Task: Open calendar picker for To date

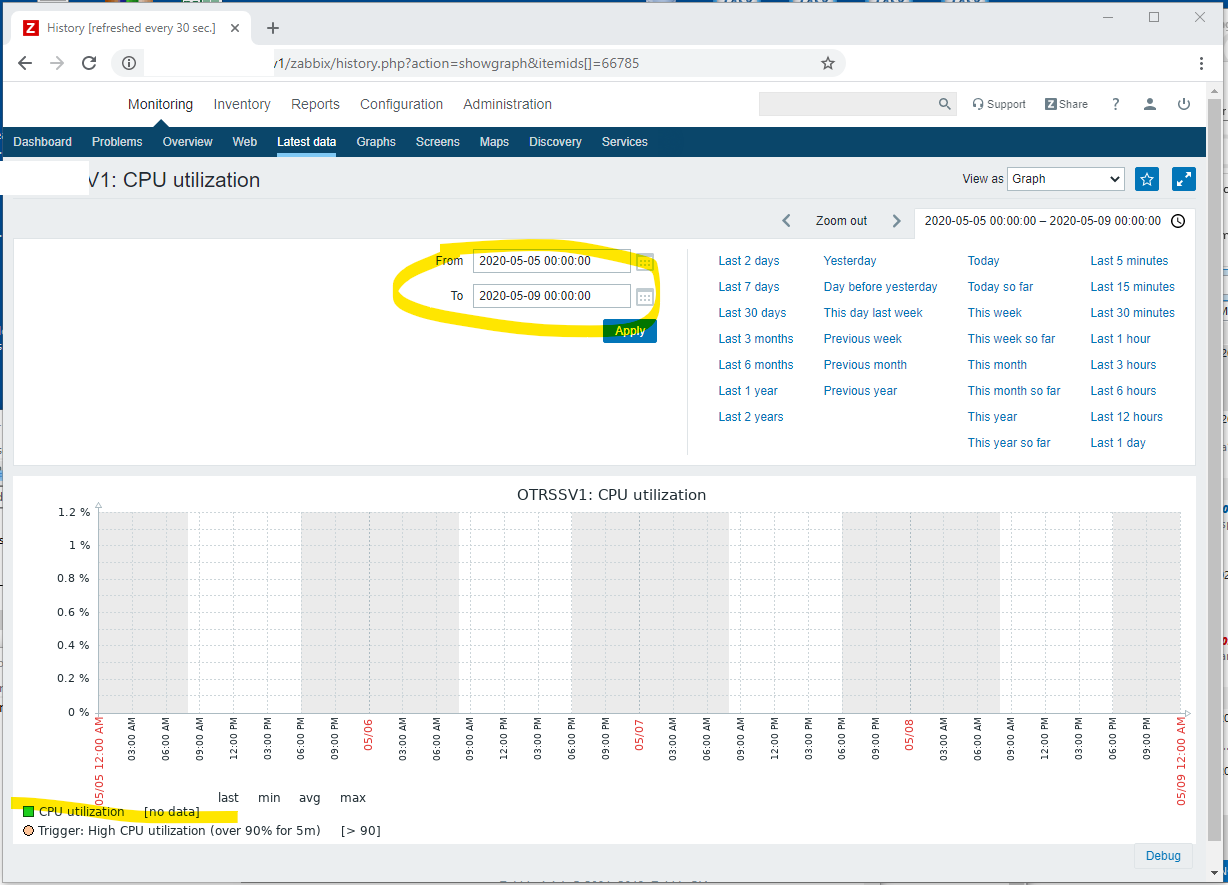Action: click(x=645, y=297)
